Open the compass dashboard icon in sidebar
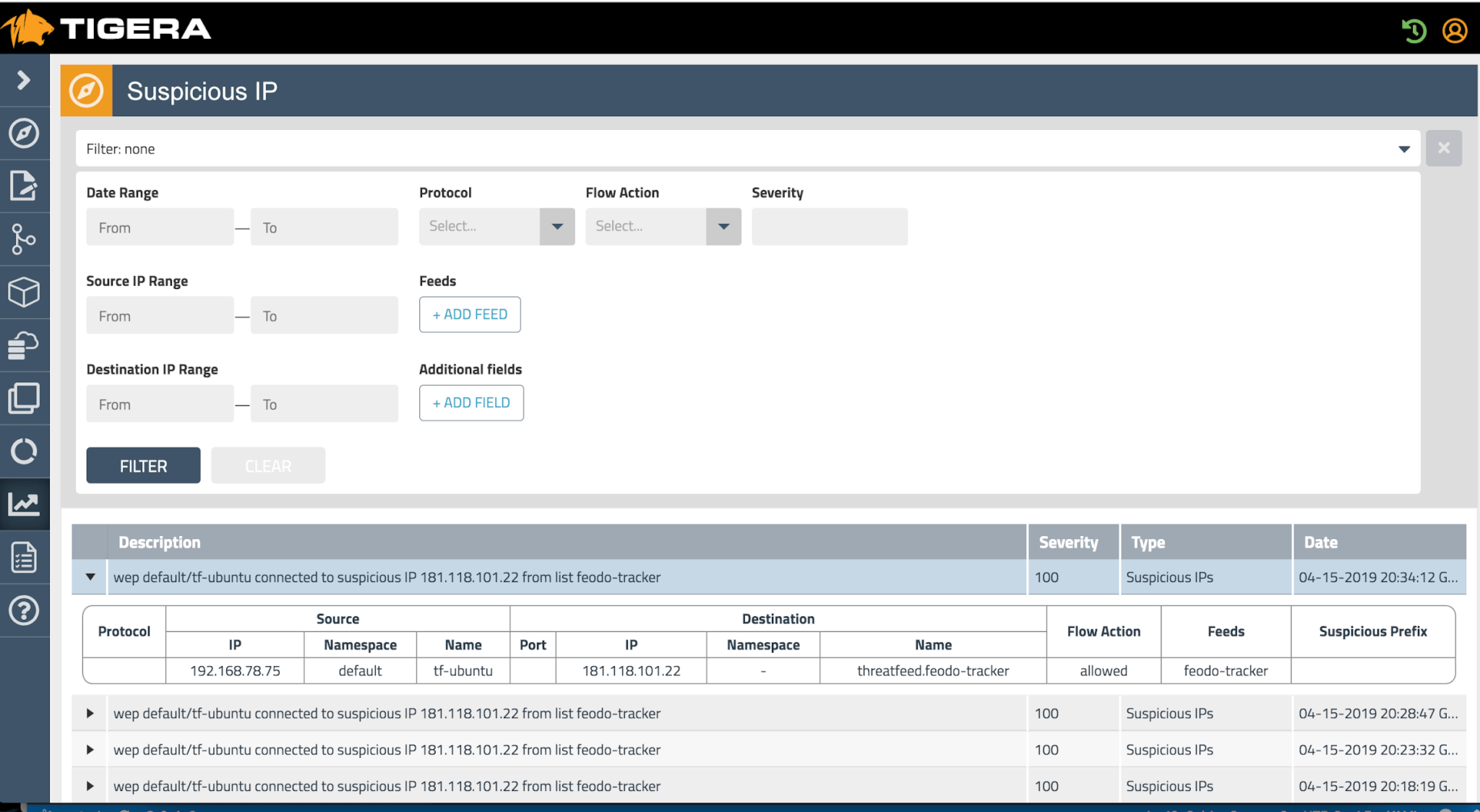 point(24,133)
